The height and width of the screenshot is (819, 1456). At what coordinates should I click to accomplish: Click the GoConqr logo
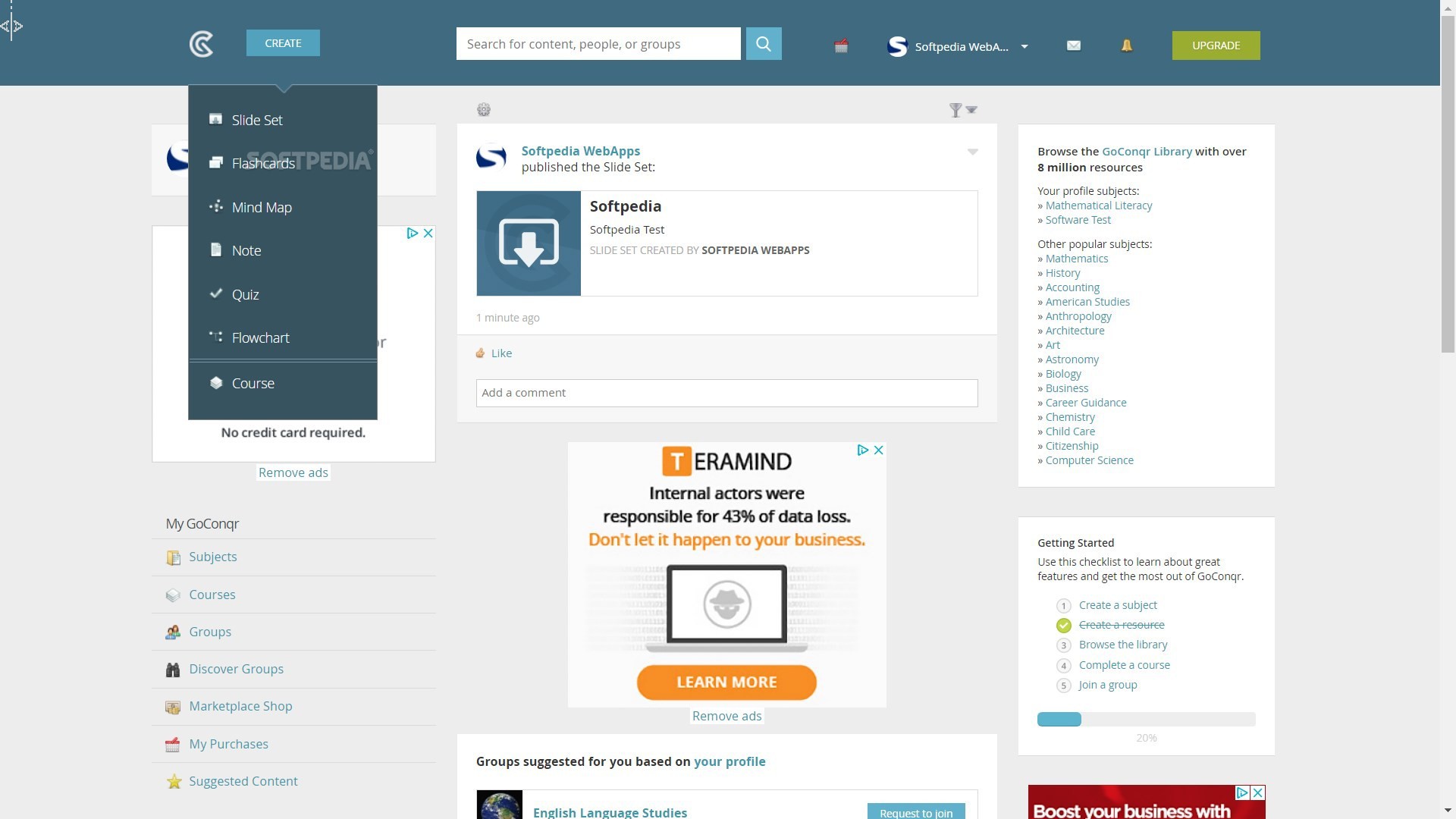coord(201,43)
